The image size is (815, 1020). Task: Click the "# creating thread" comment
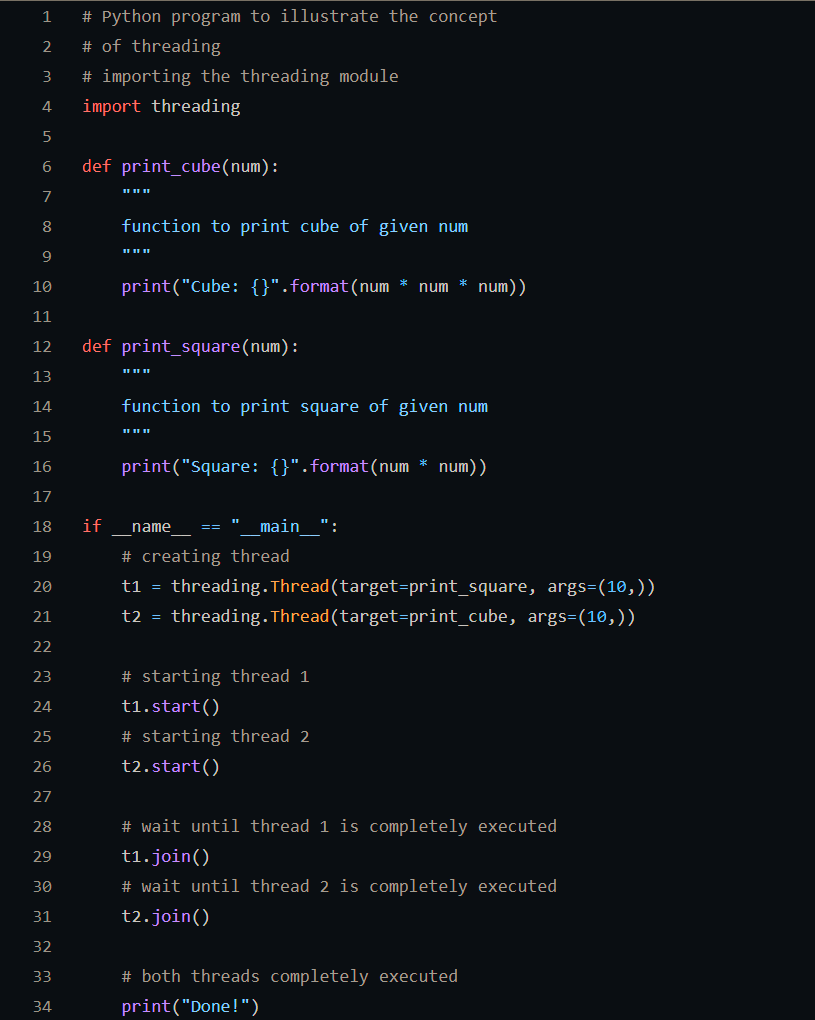coord(206,556)
